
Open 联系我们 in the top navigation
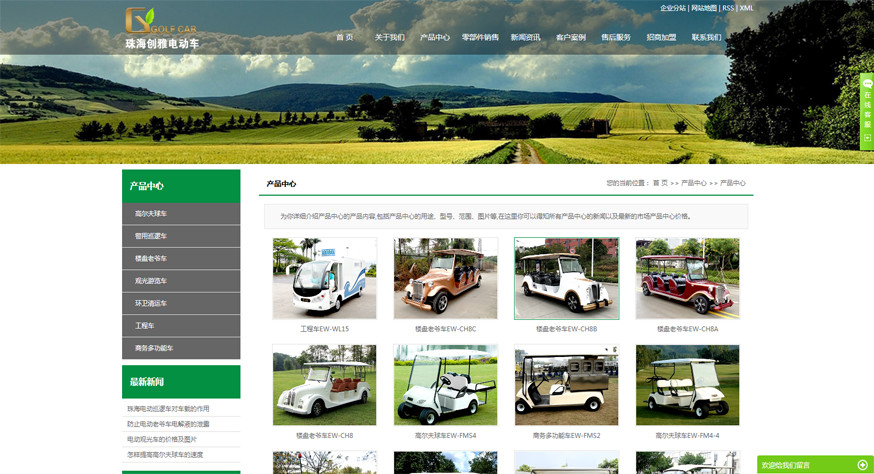click(x=706, y=37)
